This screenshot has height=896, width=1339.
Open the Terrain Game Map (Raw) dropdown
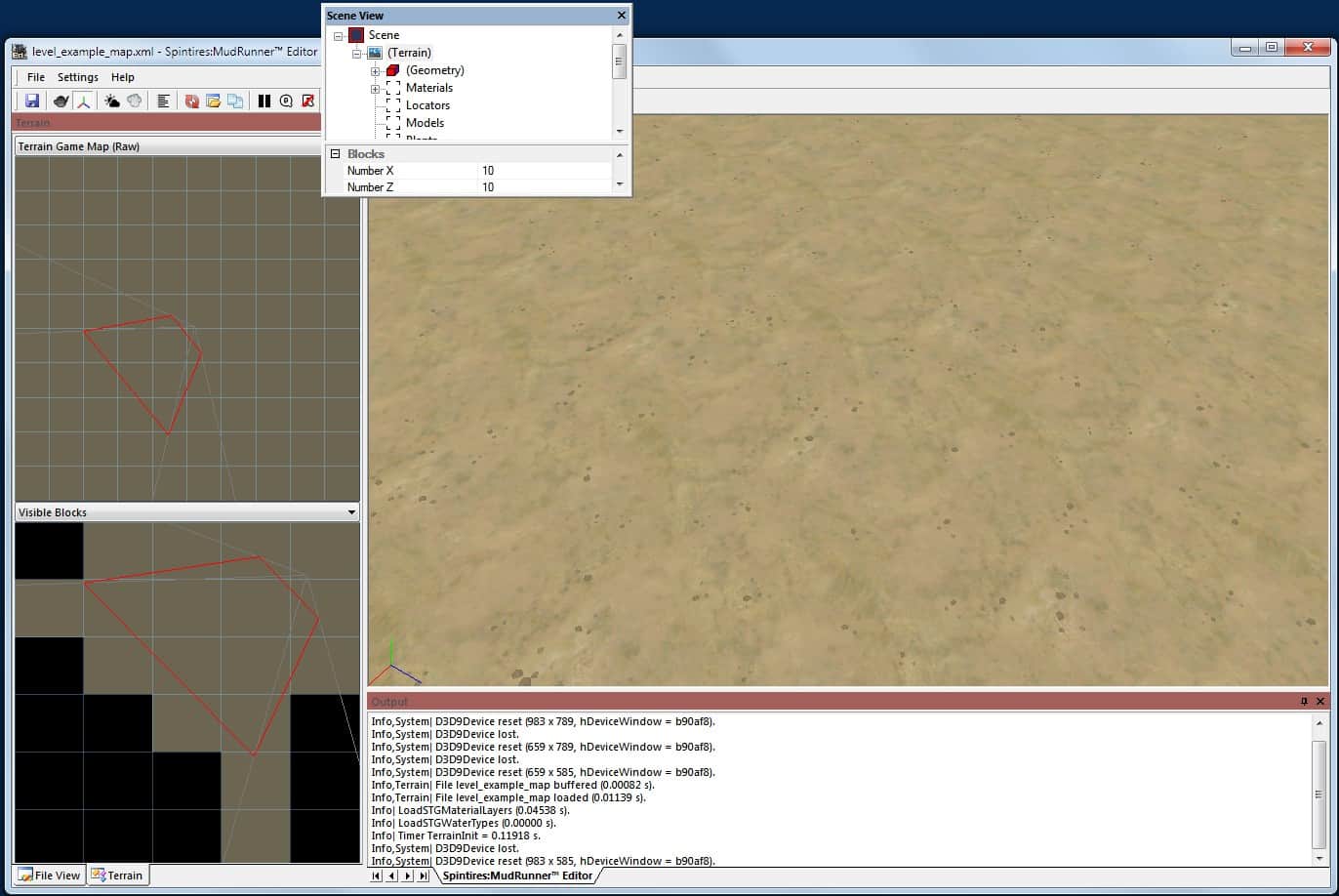click(x=185, y=146)
